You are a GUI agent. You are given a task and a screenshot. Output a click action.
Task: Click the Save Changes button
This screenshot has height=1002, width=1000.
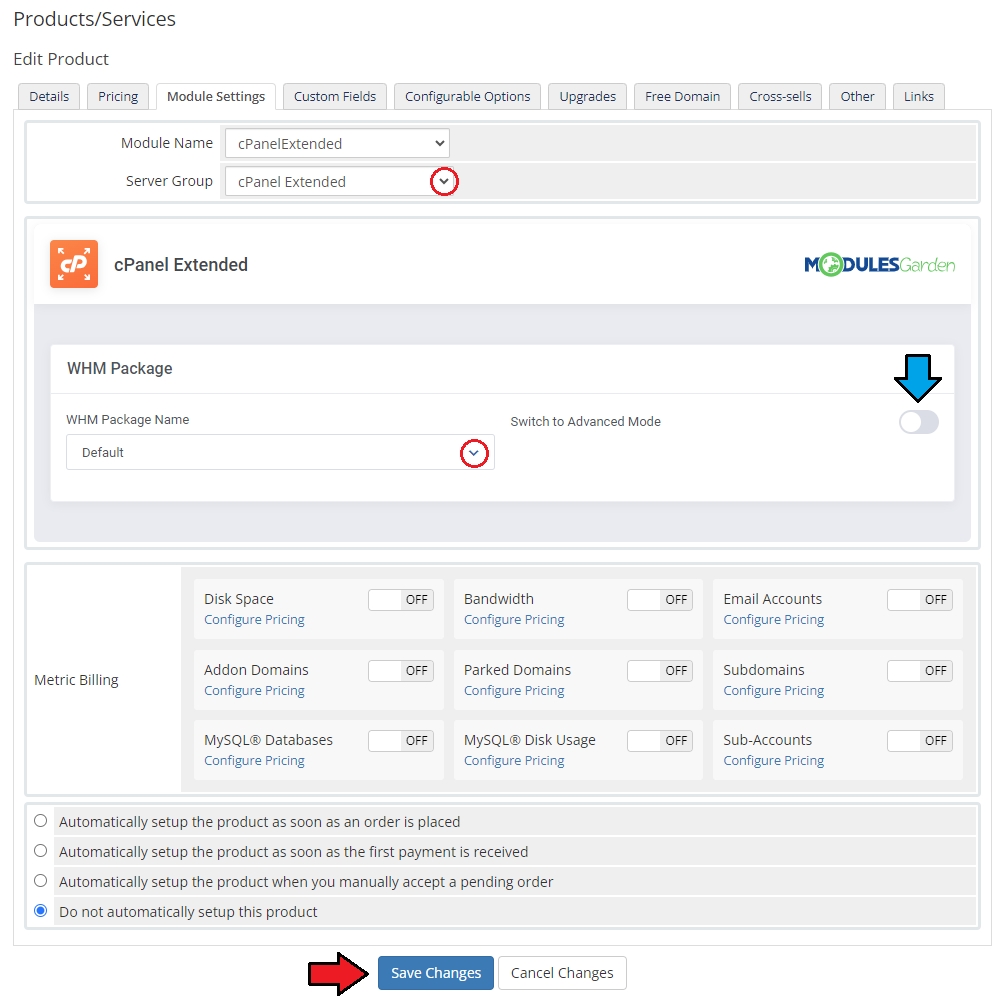[x=436, y=973]
